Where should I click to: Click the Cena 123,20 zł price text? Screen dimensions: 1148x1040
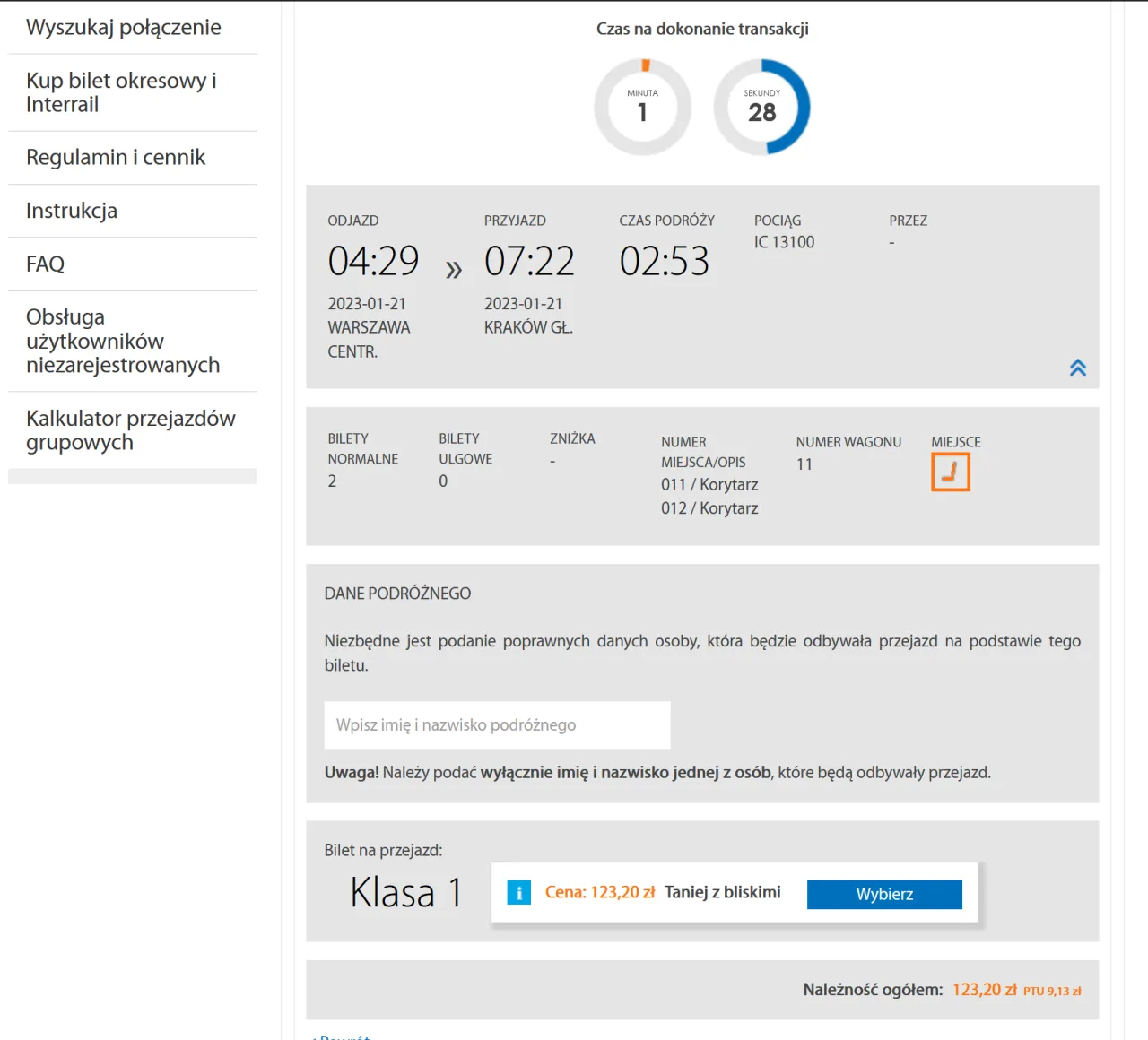click(599, 893)
